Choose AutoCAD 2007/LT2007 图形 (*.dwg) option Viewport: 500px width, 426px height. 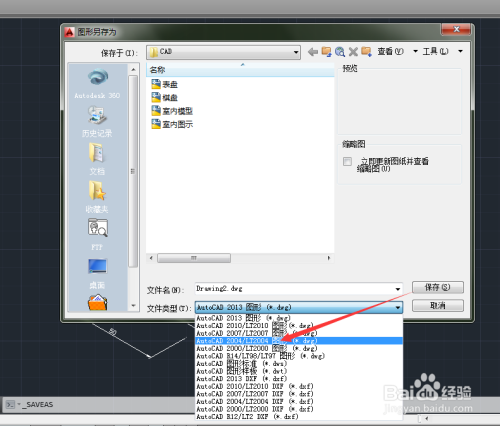click(299, 333)
